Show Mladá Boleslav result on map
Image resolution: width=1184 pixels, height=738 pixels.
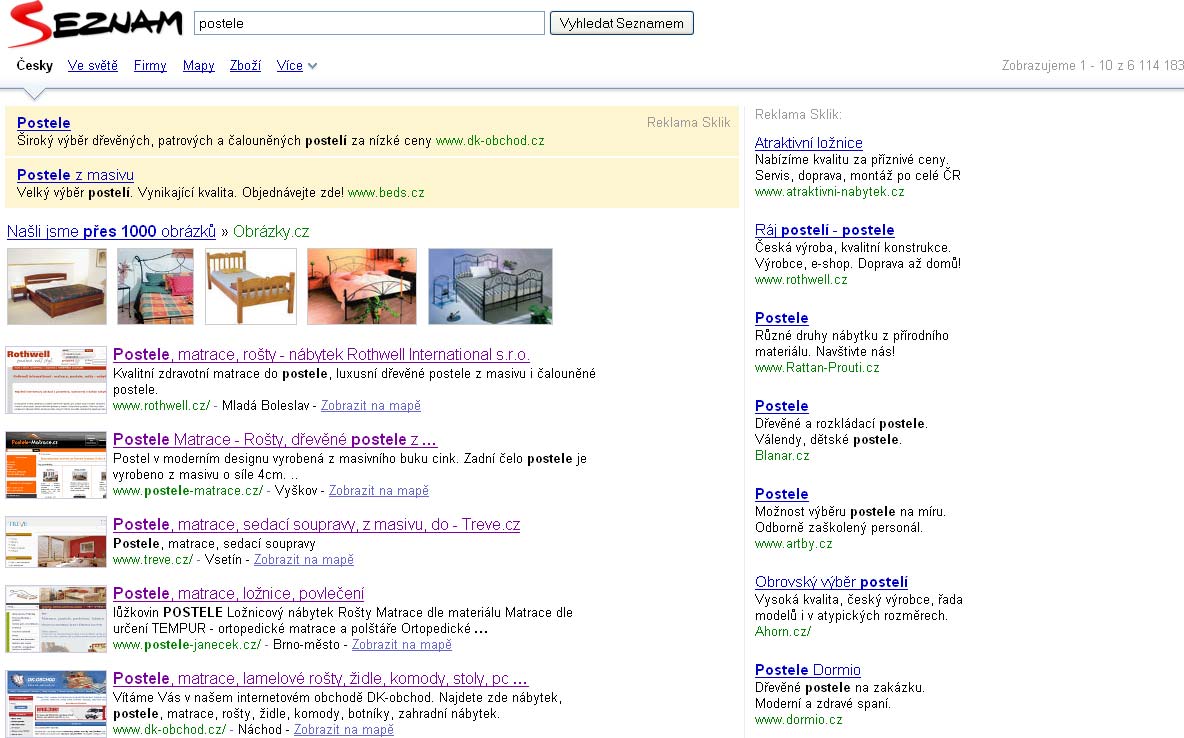point(371,406)
